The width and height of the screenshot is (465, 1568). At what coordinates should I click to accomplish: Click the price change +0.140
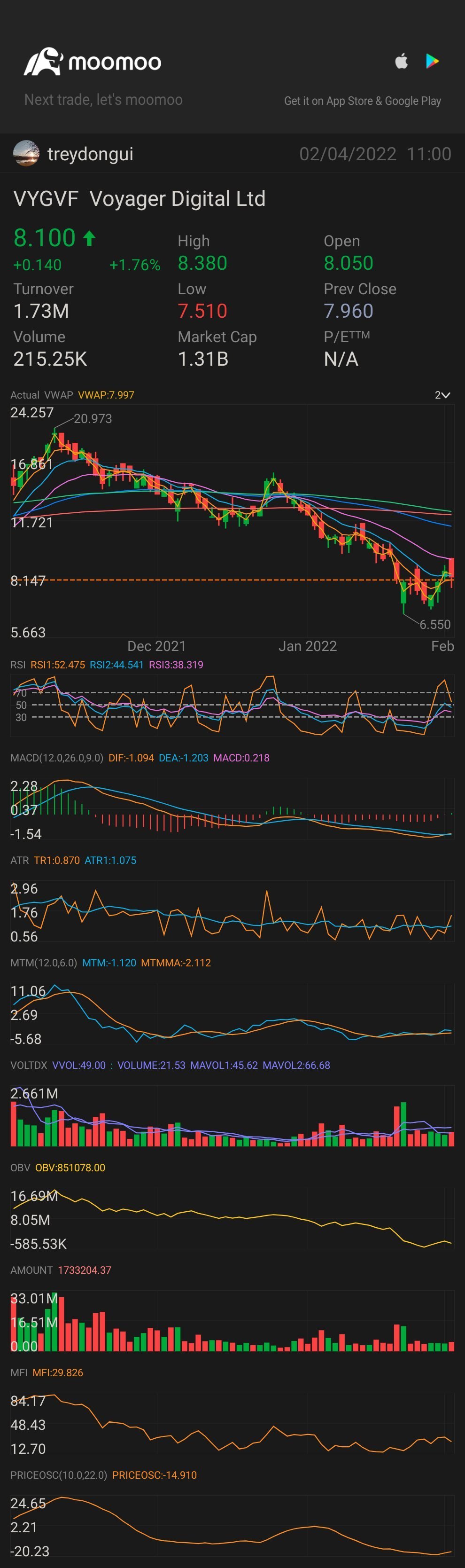click(x=37, y=265)
